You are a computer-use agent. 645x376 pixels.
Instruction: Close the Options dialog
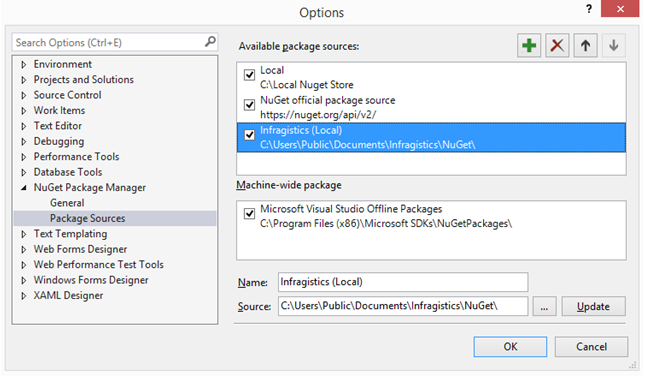pos(620,9)
